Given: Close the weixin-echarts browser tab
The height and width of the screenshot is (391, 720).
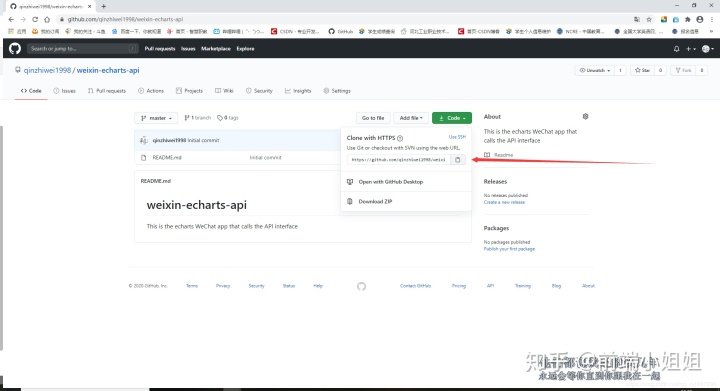Looking at the screenshot, I should (90, 6).
